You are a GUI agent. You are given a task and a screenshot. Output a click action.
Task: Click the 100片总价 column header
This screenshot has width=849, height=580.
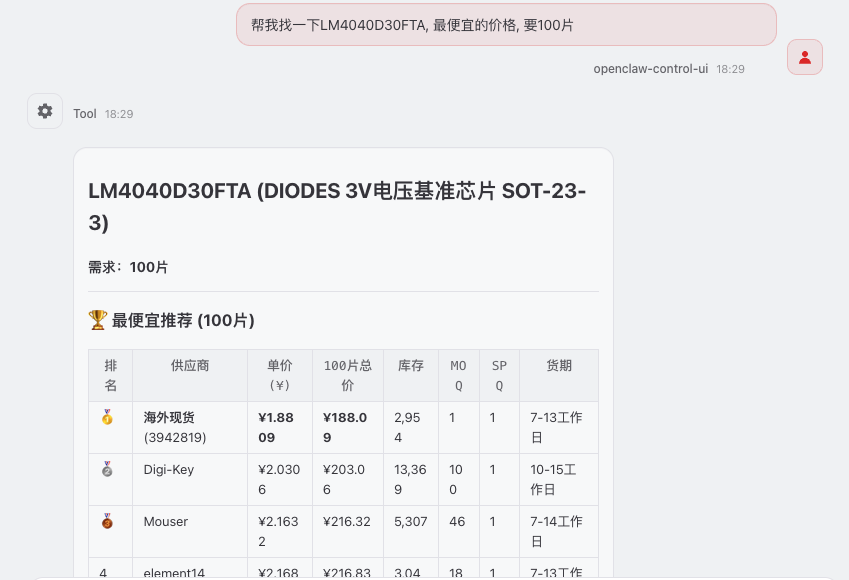[x=347, y=375]
